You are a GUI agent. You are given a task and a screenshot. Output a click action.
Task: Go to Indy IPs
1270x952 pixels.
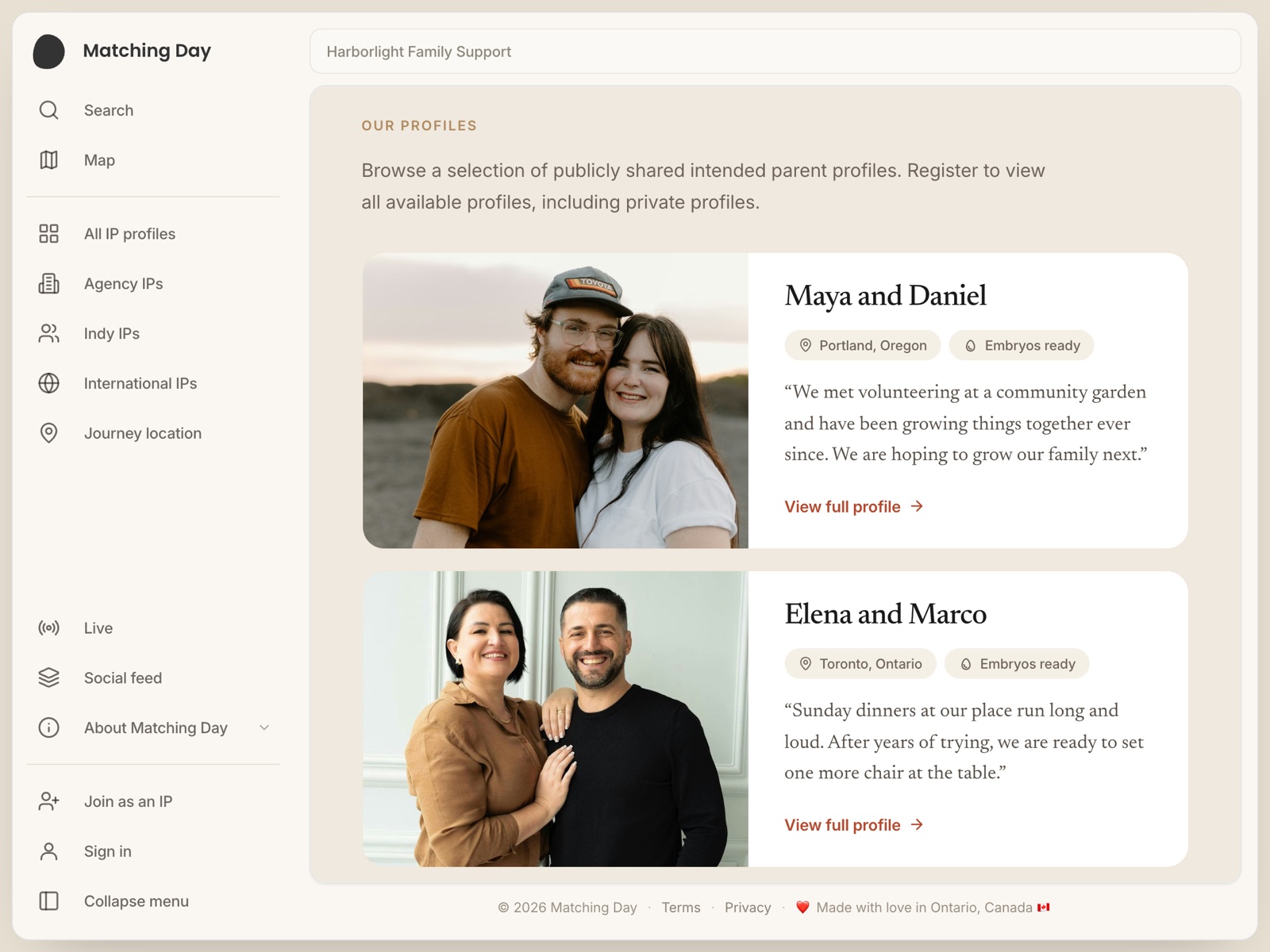point(152,333)
